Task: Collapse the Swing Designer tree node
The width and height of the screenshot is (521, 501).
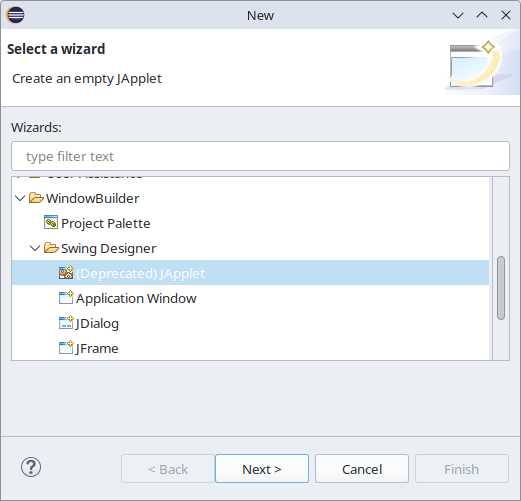Action: coord(35,248)
